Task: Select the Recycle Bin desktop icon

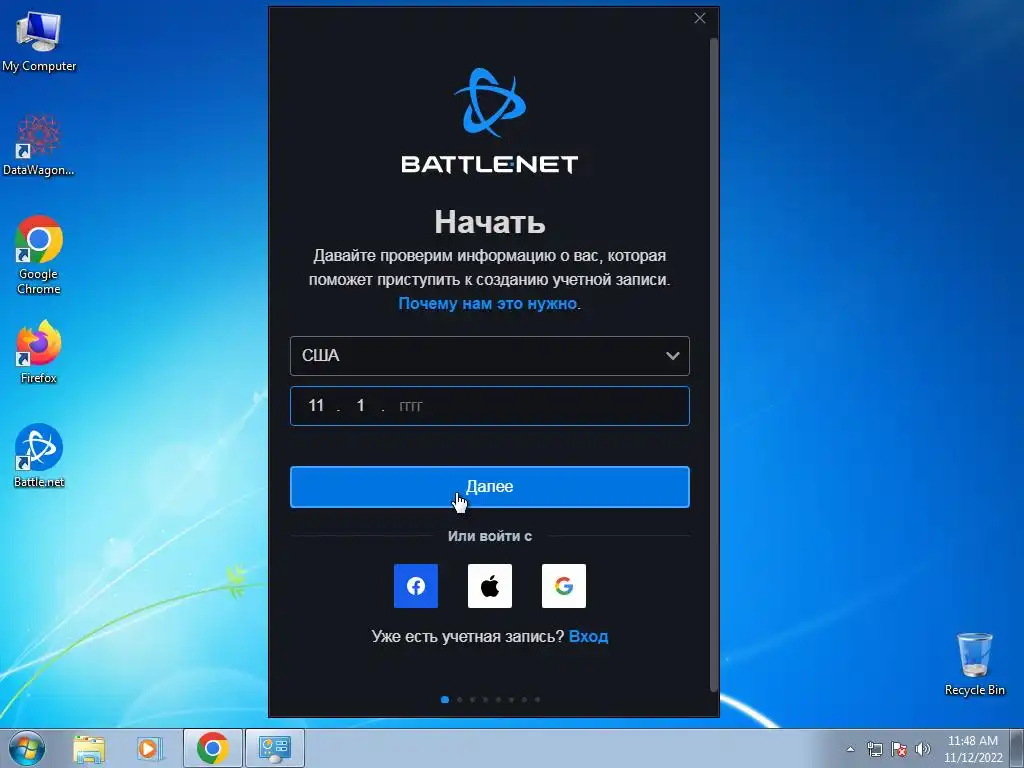Action: coord(974,664)
